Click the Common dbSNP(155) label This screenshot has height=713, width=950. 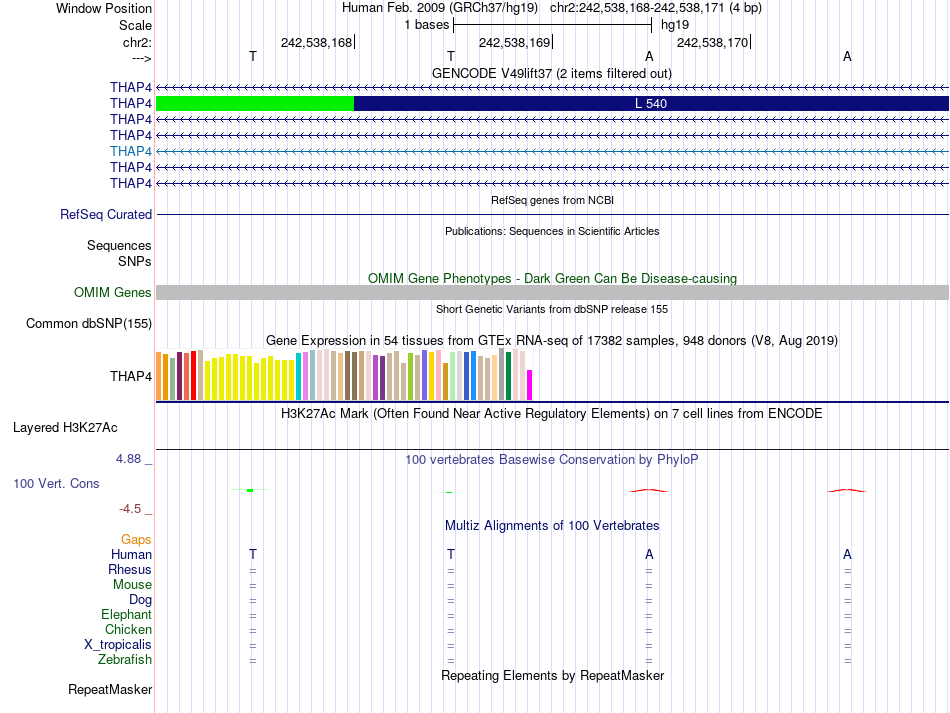click(x=89, y=323)
